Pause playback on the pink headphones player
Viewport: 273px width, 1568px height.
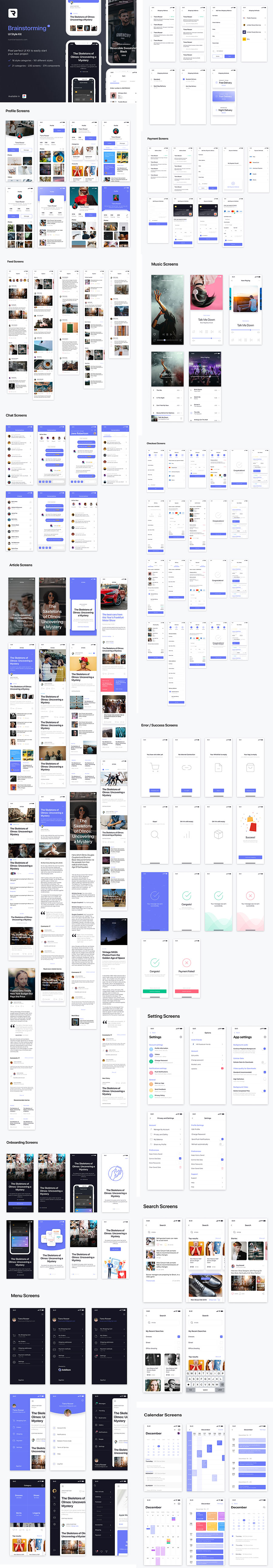[206, 331]
